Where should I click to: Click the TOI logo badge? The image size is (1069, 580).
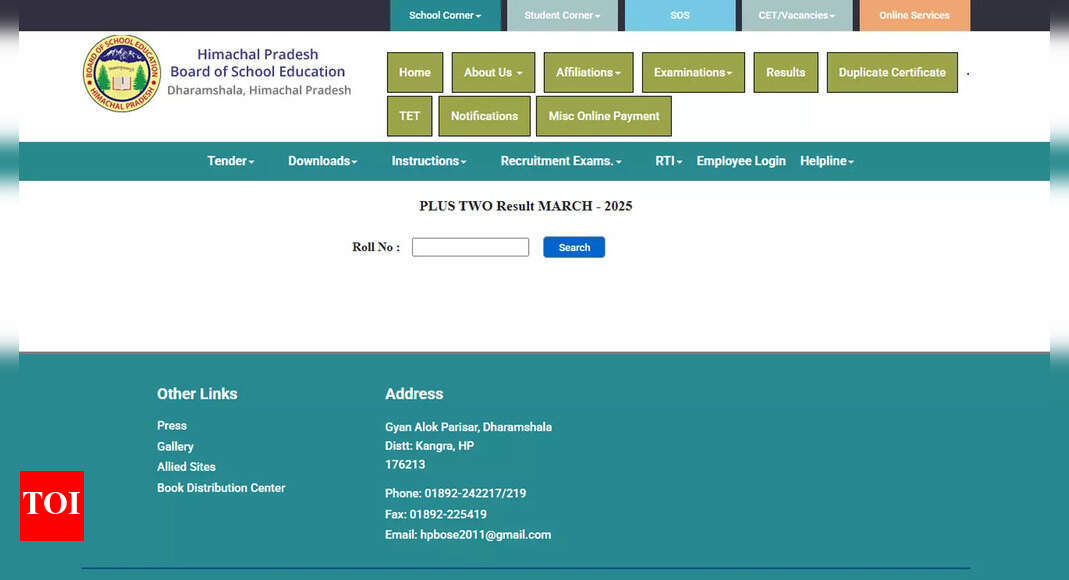[51, 505]
